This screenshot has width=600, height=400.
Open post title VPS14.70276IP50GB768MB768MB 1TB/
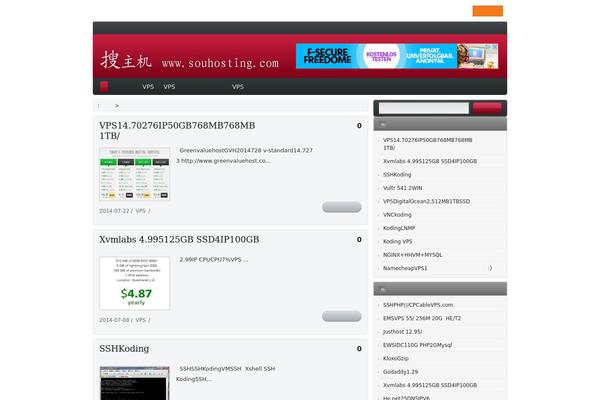click(177, 131)
